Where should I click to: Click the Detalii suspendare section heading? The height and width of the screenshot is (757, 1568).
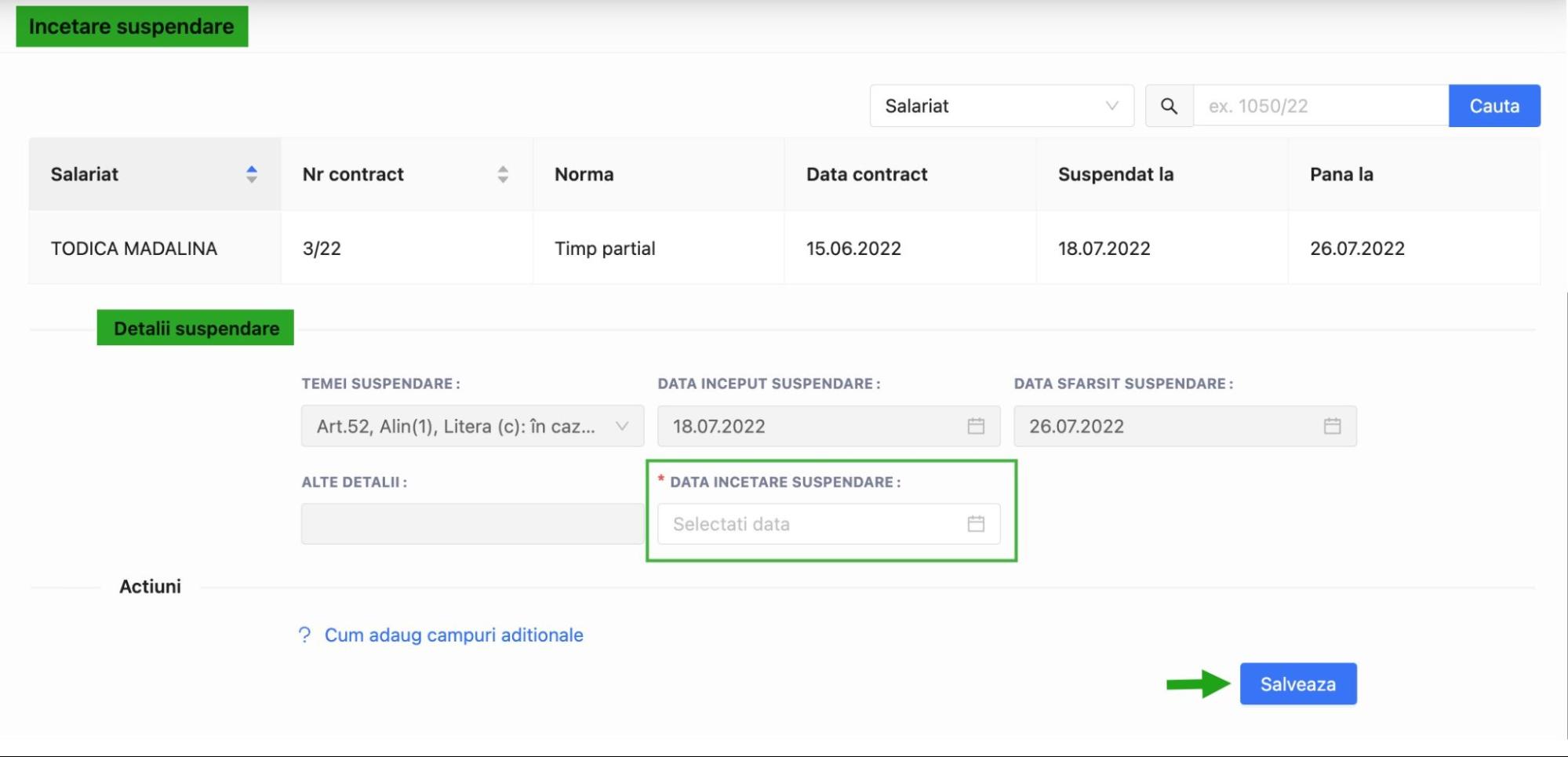pos(195,328)
